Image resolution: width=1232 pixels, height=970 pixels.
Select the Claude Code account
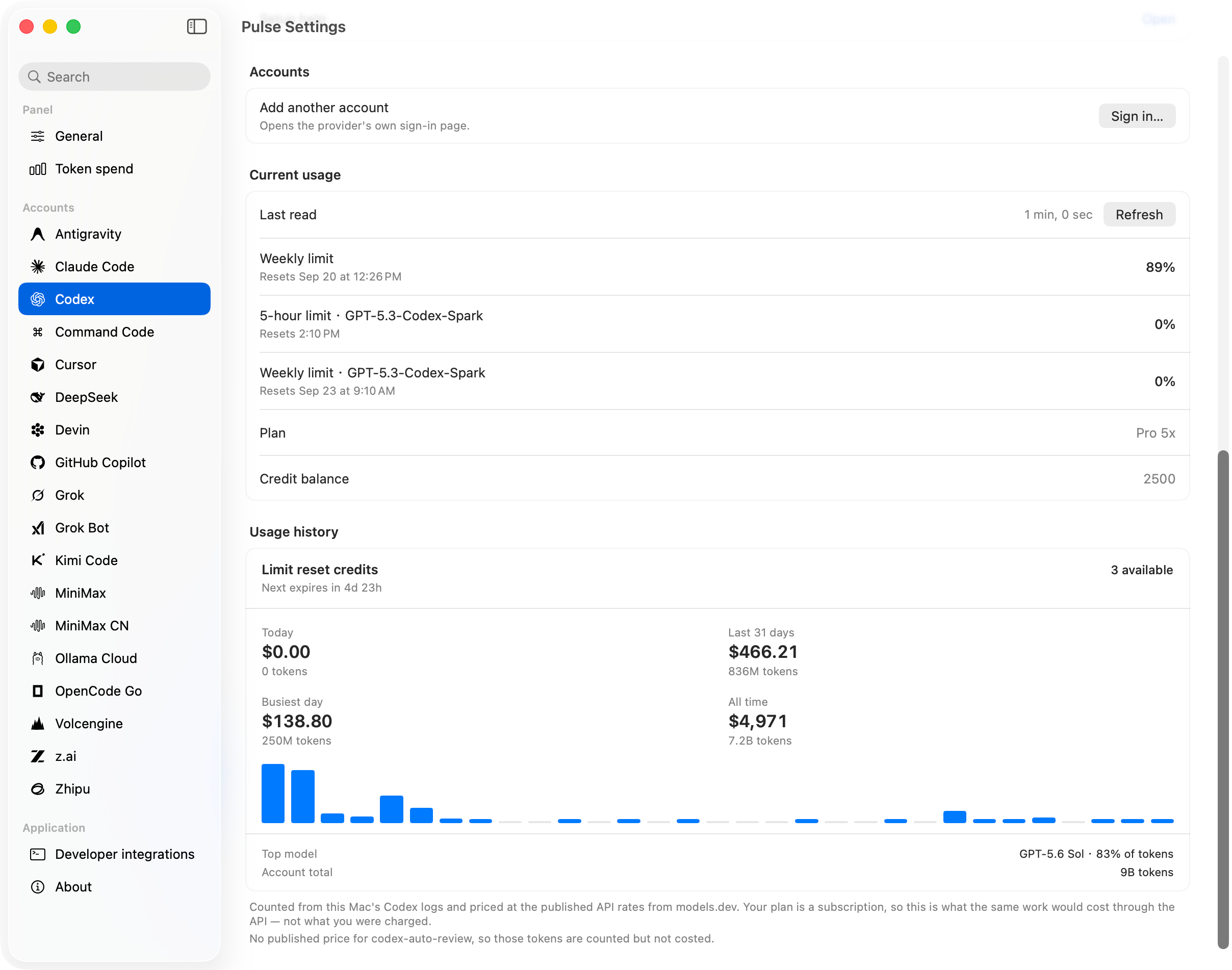114,266
